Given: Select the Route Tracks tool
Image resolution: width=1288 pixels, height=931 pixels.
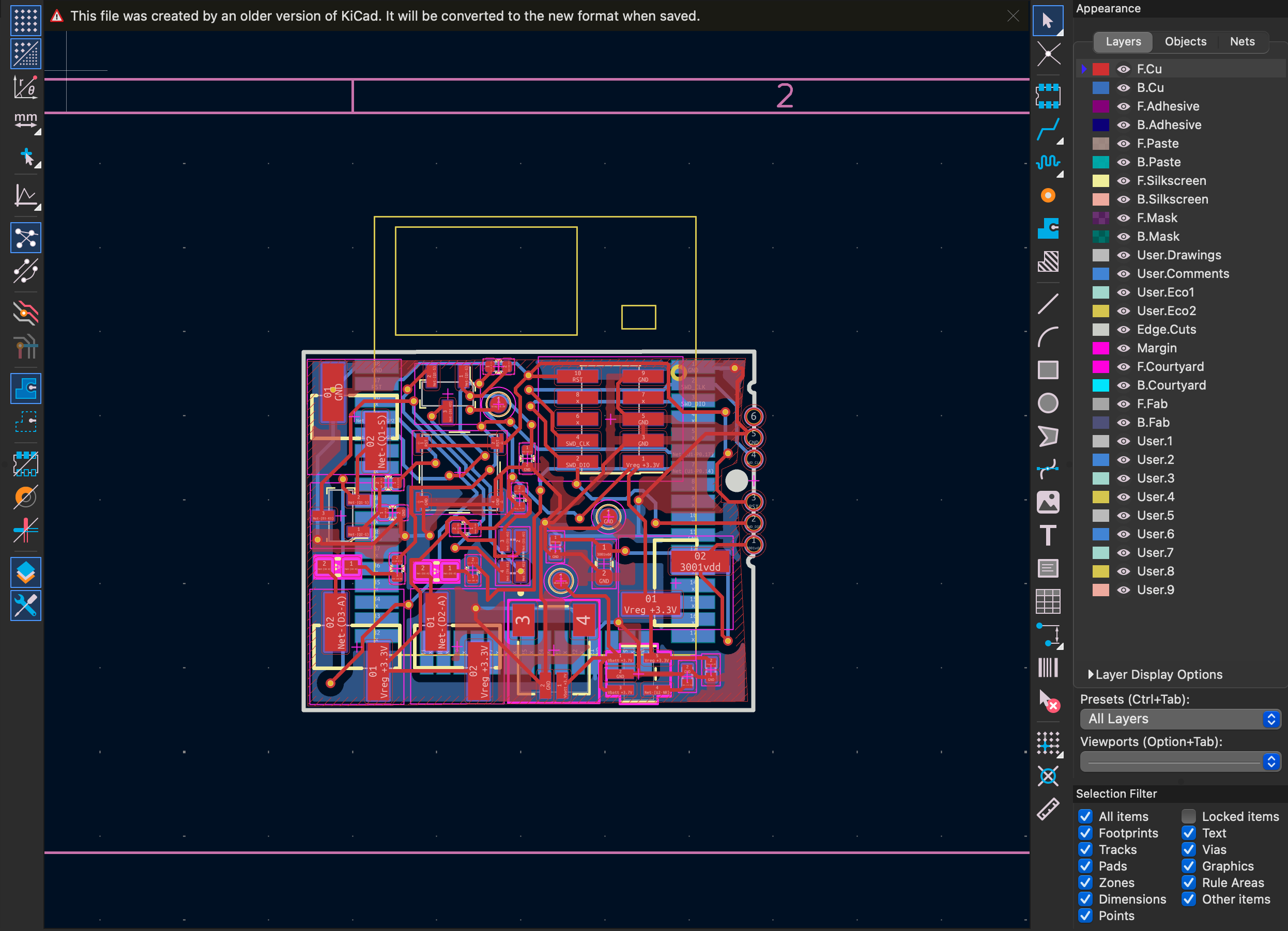Looking at the screenshot, I should (x=1048, y=130).
